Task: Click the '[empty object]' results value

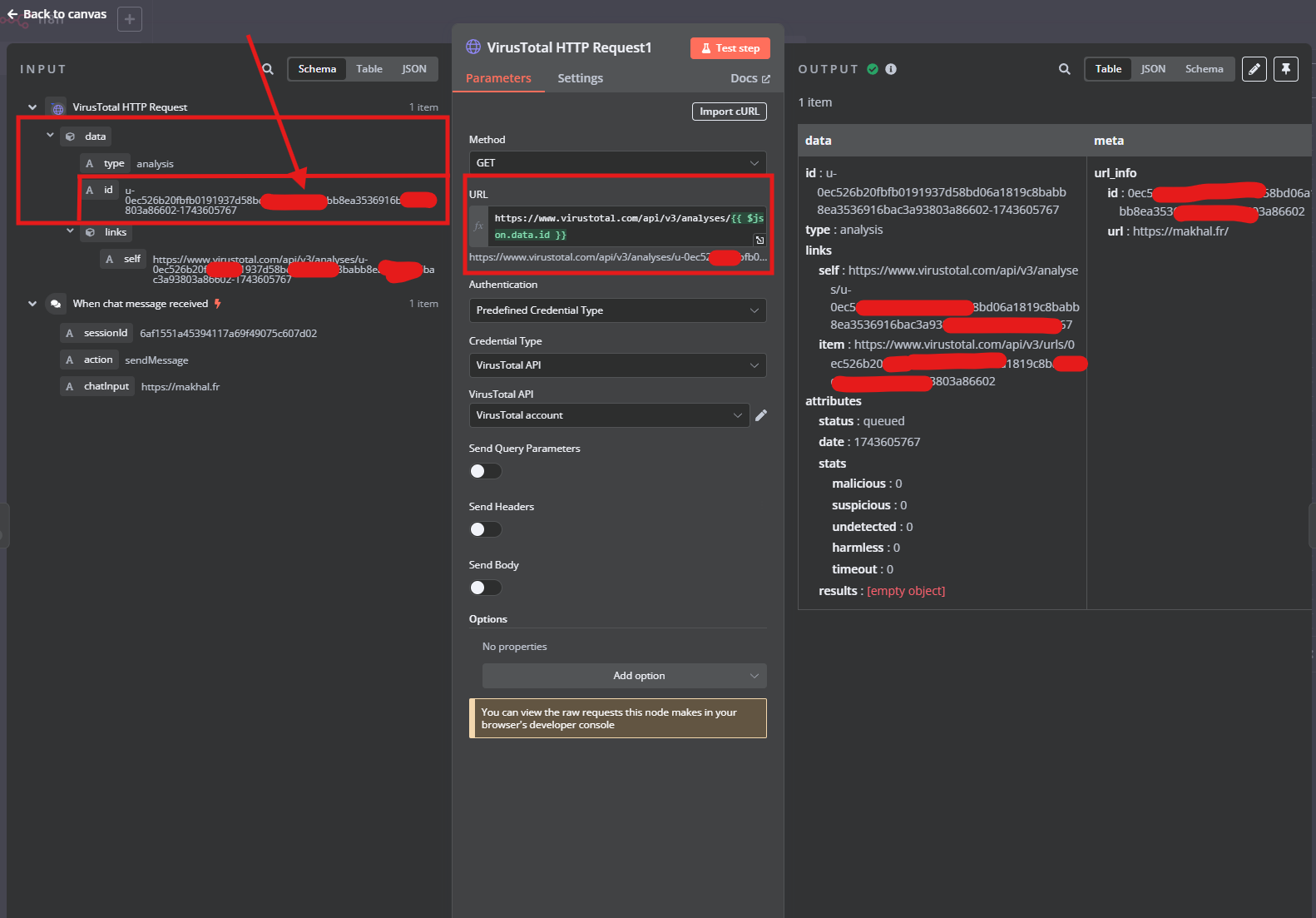Action: click(906, 591)
